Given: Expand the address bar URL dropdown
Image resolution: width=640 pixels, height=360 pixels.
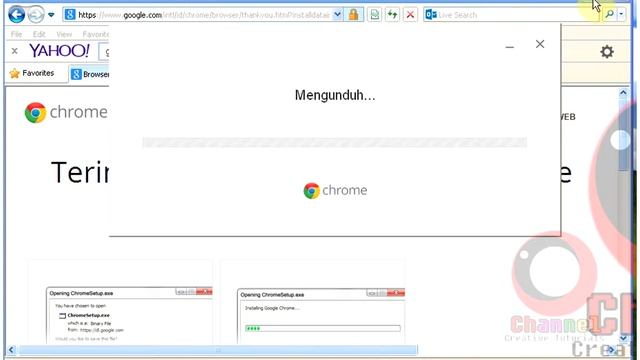Looking at the screenshot, I should pyautogui.click(x=338, y=15).
